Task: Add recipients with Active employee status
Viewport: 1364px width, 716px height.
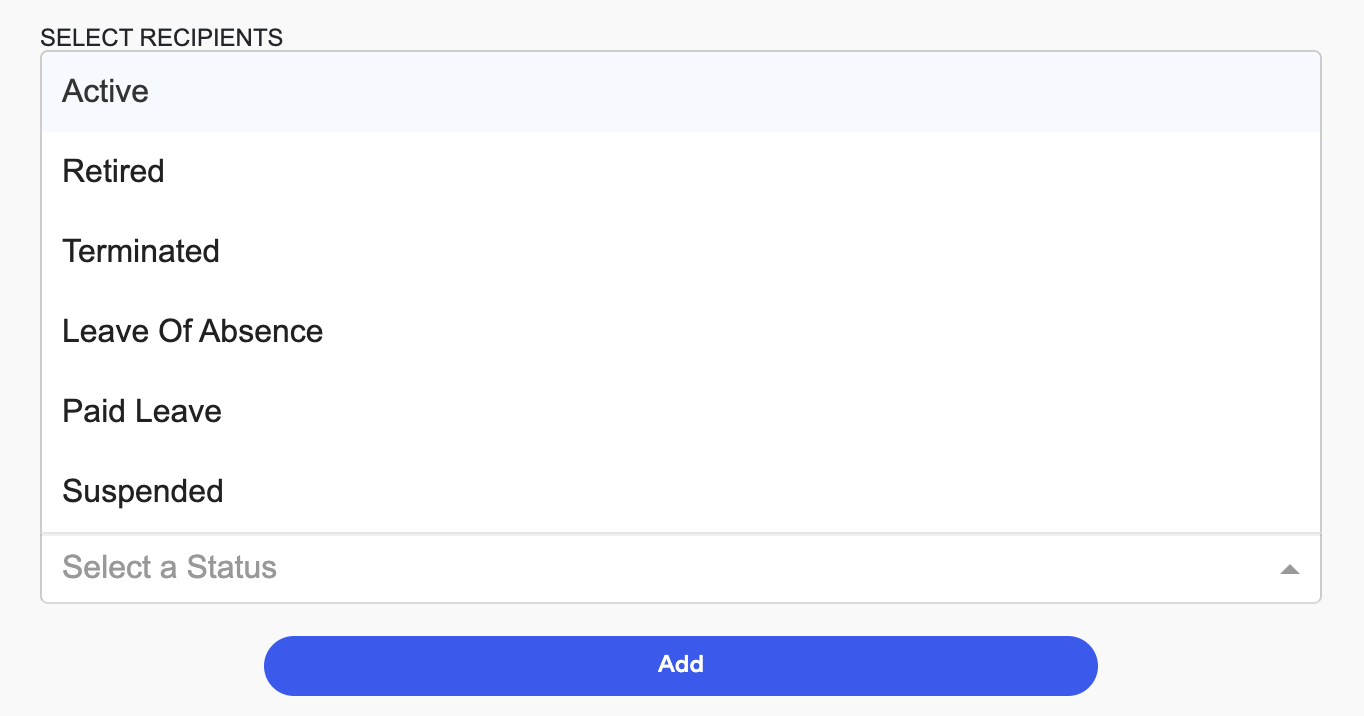Action: 106,92
